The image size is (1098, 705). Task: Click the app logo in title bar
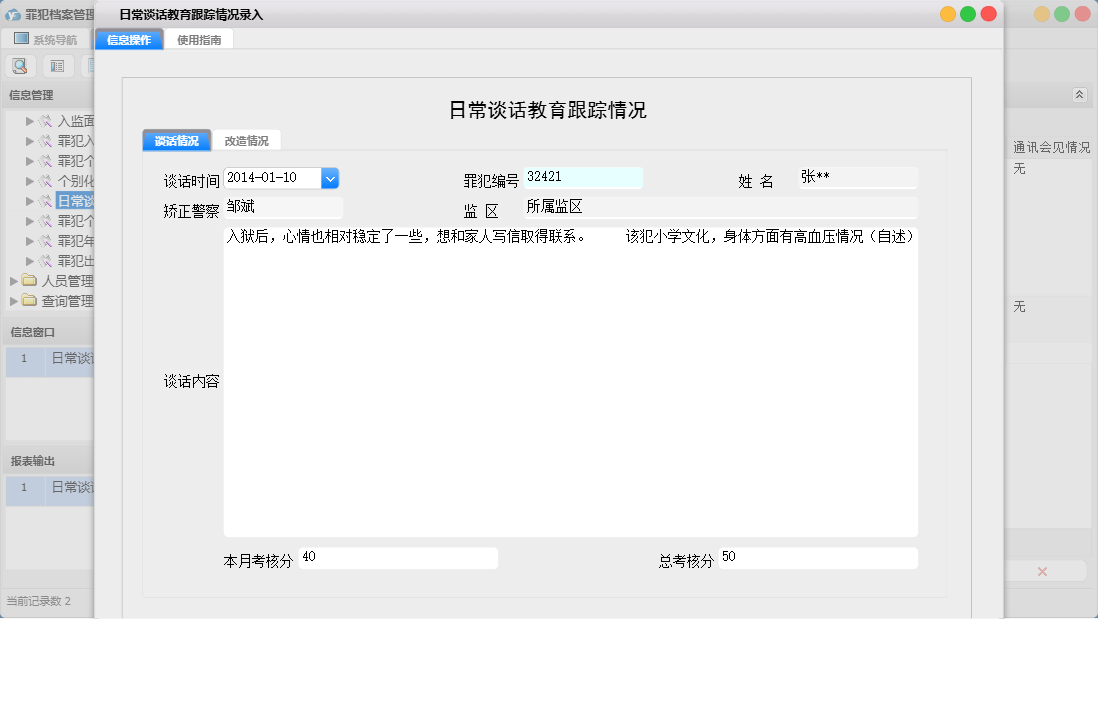(13, 15)
